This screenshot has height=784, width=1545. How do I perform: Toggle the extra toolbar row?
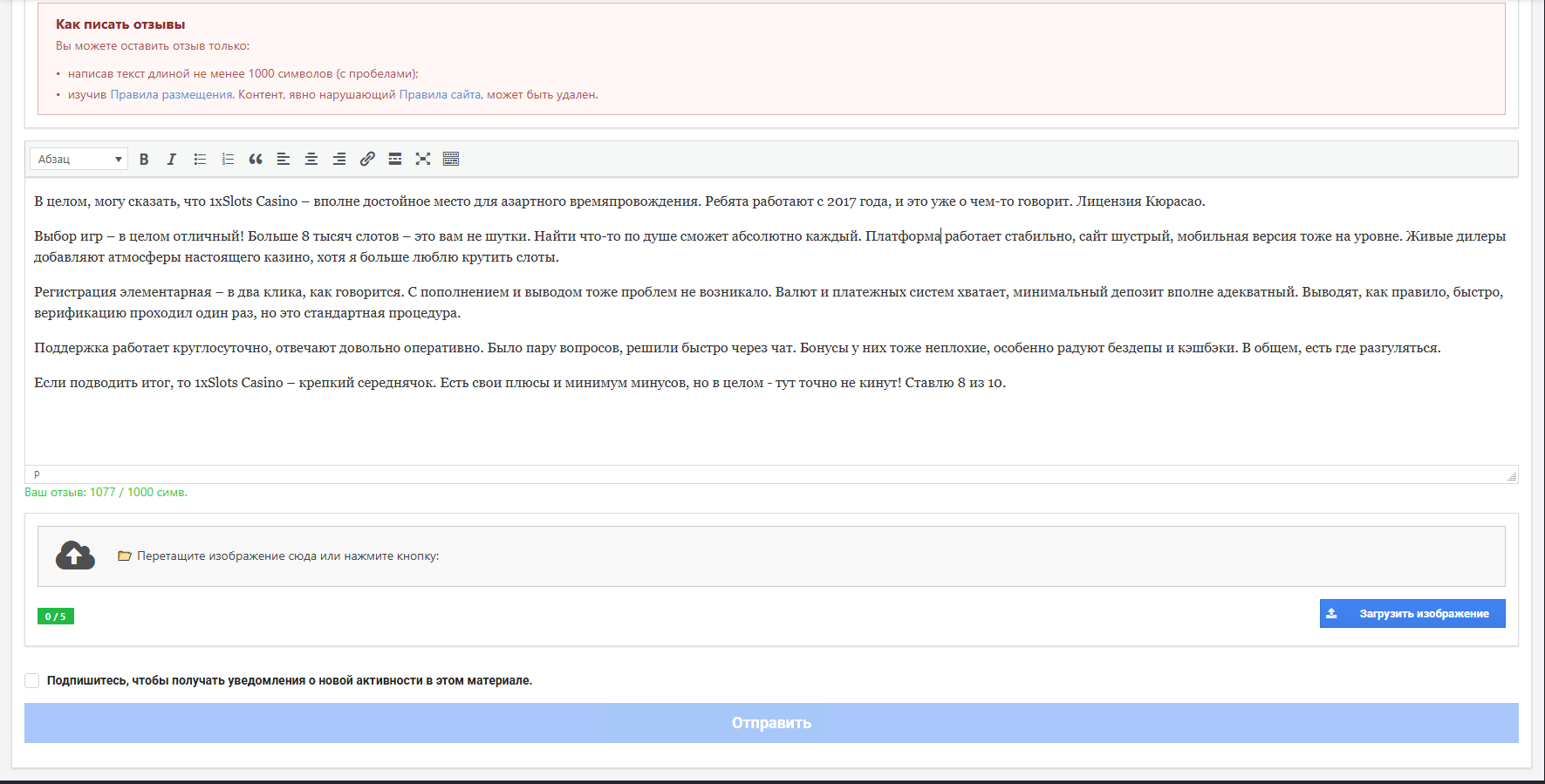pyautogui.click(x=451, y=159)
